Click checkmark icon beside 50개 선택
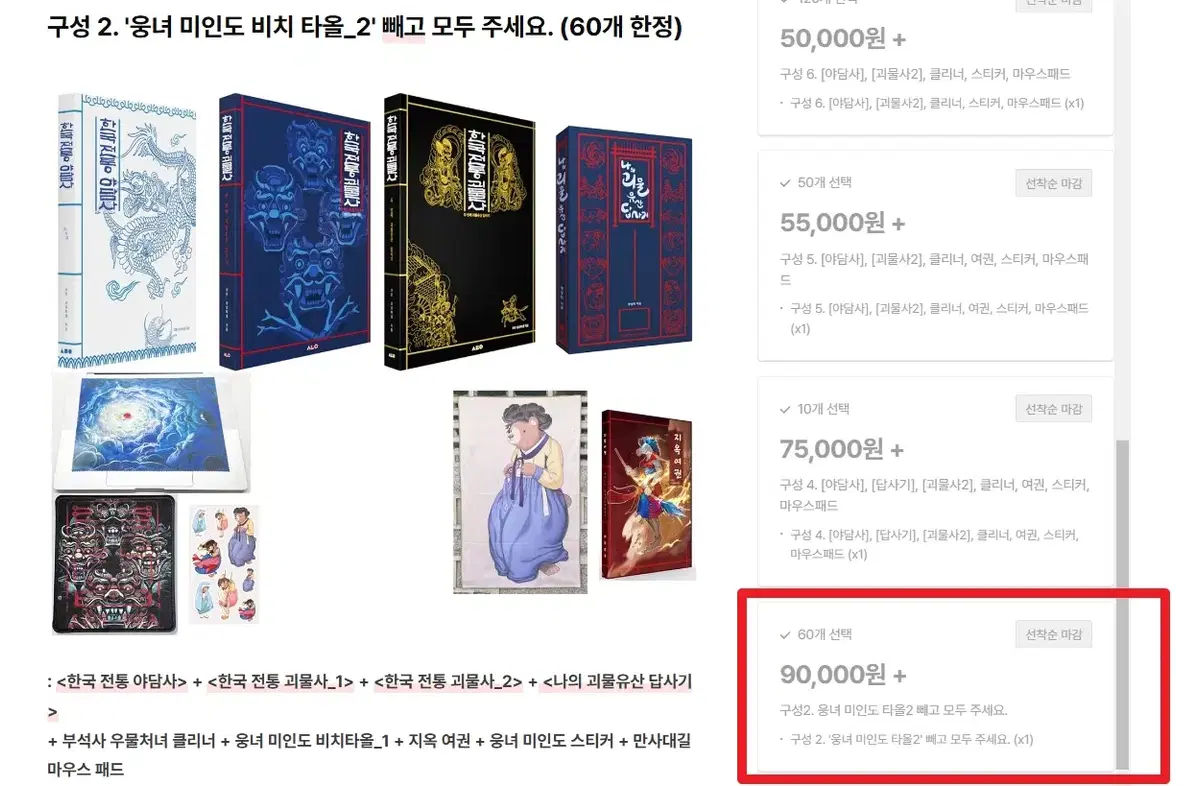1199x786 pixels. (785, 184)
